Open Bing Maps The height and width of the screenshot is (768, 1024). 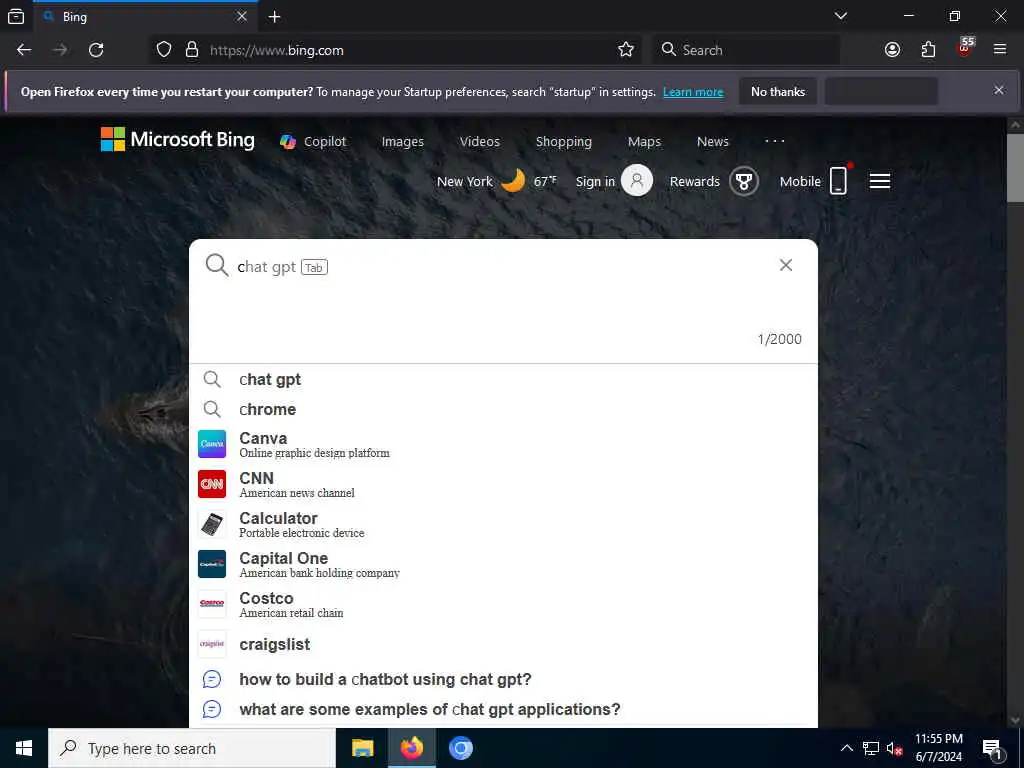point(644,142)
